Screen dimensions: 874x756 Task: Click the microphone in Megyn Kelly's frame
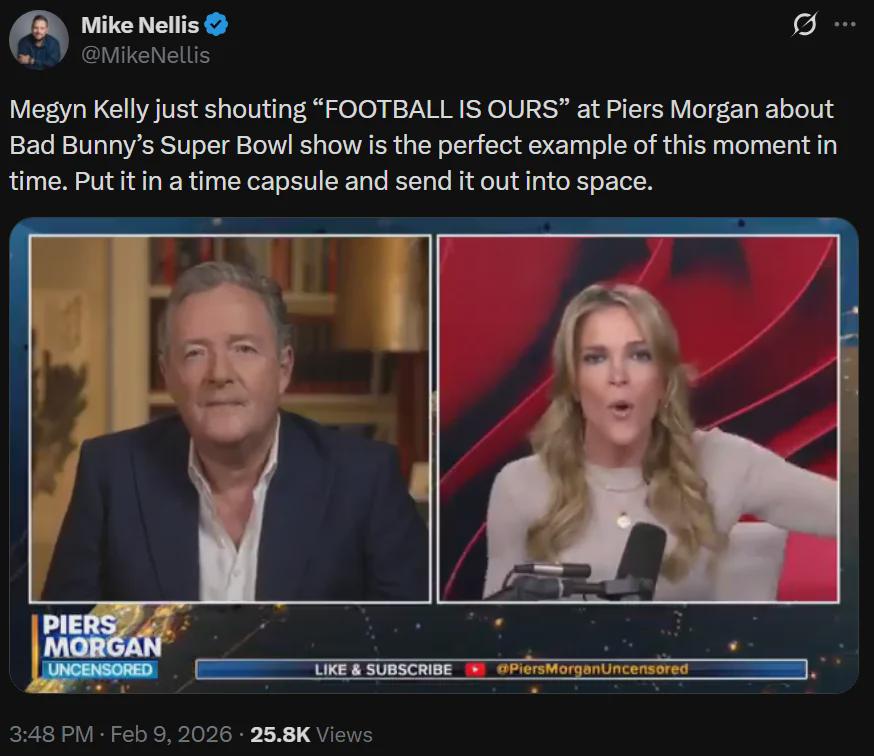tap(641, 553)
